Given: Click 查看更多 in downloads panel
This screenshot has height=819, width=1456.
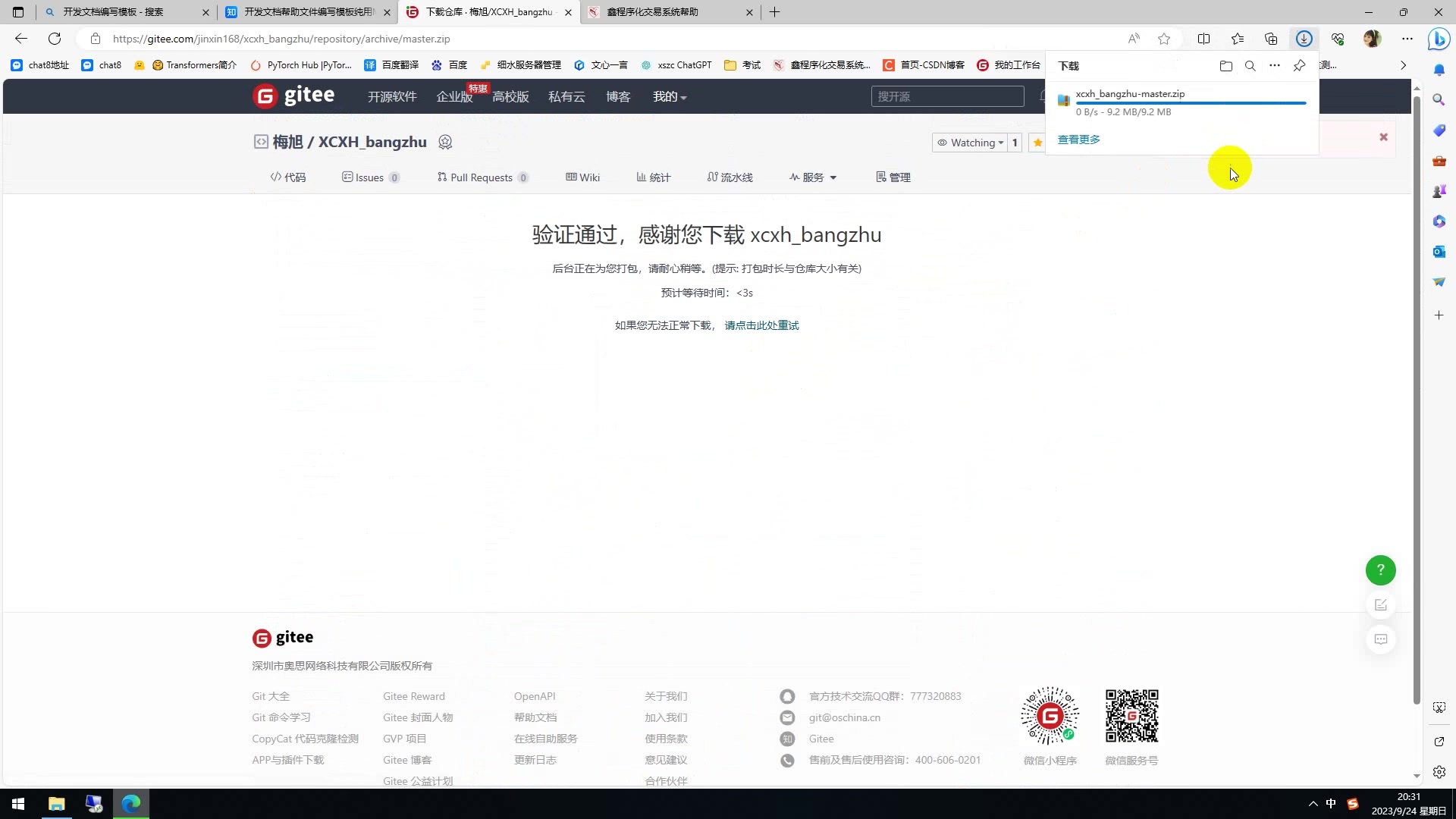Looking at the screenshot, I should 1078,140.
